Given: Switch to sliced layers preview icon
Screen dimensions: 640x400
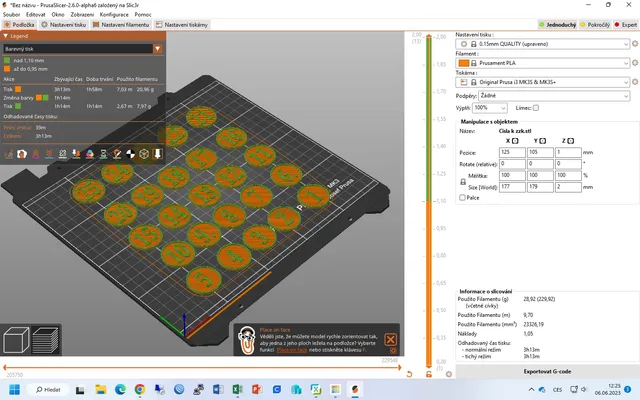Looking at the screenshot, I should pyautogui.click(x=45, y=340).
